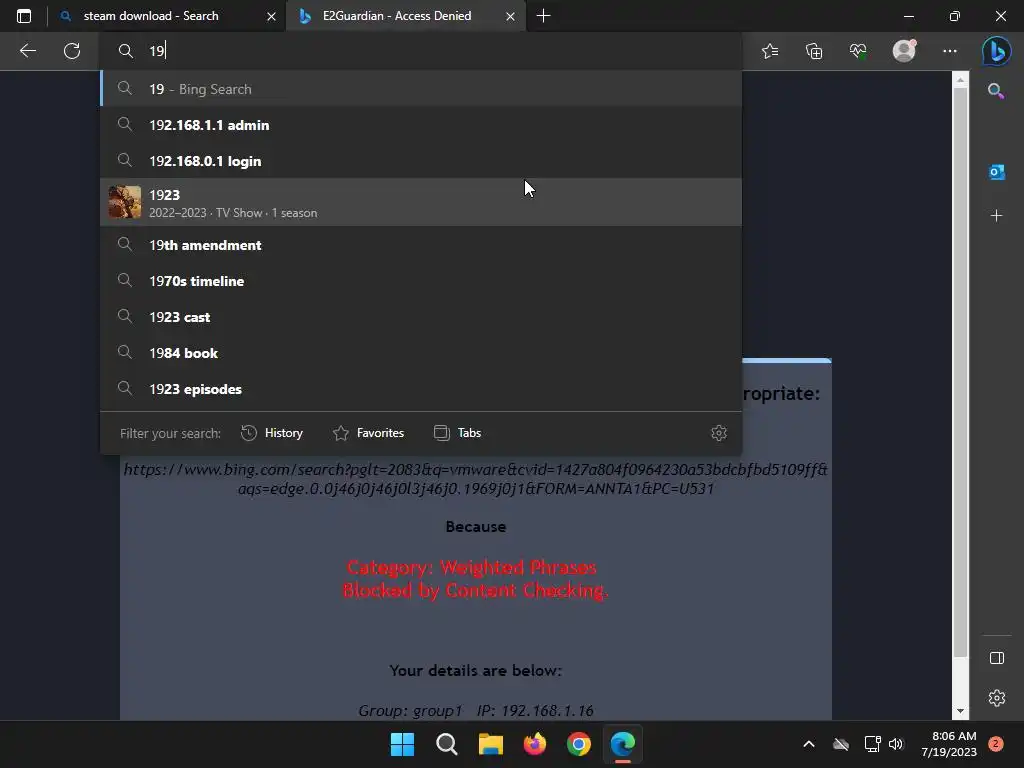The width and height of the screenshot is (1024, 768).
Task: Open Browser essentials heart icon
Action: coord(858,51)
